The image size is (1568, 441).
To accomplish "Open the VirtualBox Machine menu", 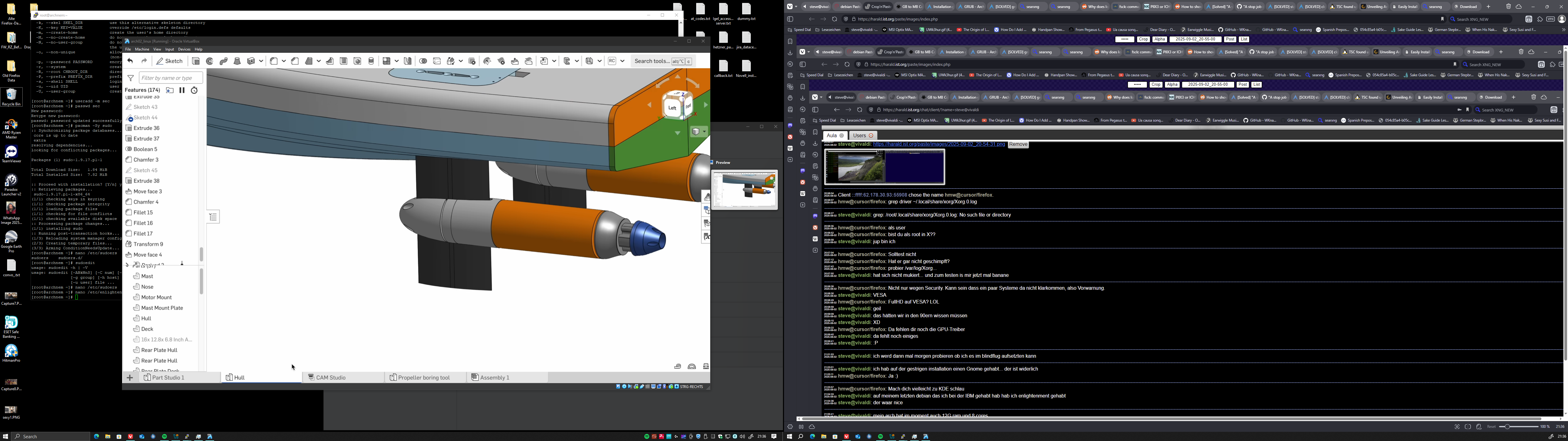I will [142, 49].
